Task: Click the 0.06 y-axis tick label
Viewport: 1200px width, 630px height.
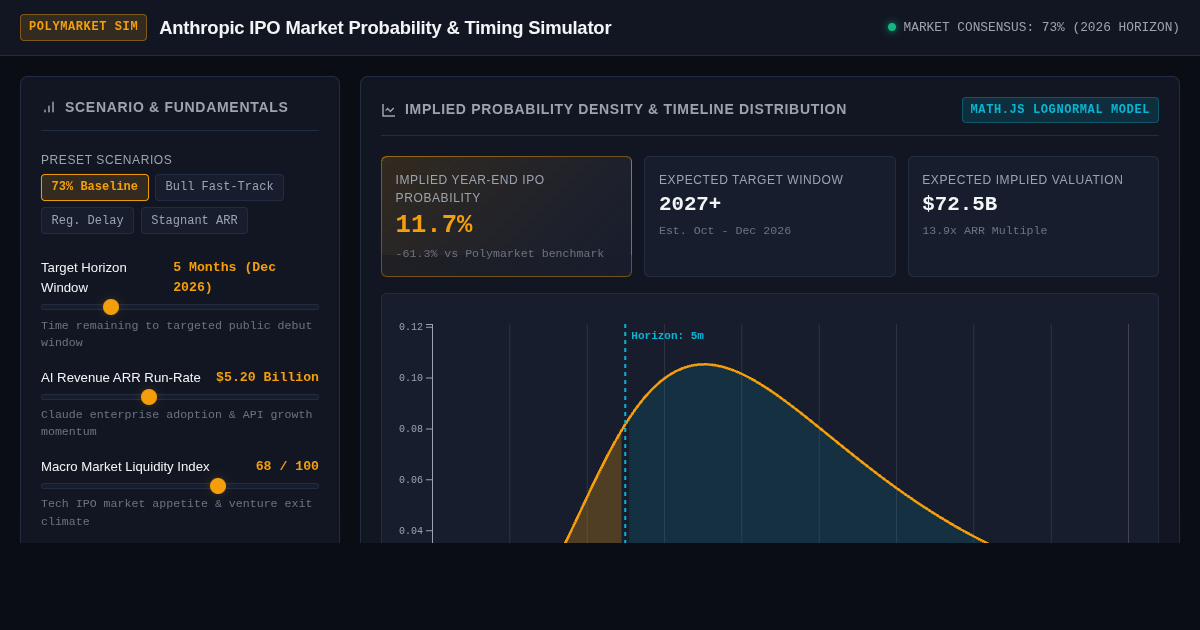Action: click(411, 480)
